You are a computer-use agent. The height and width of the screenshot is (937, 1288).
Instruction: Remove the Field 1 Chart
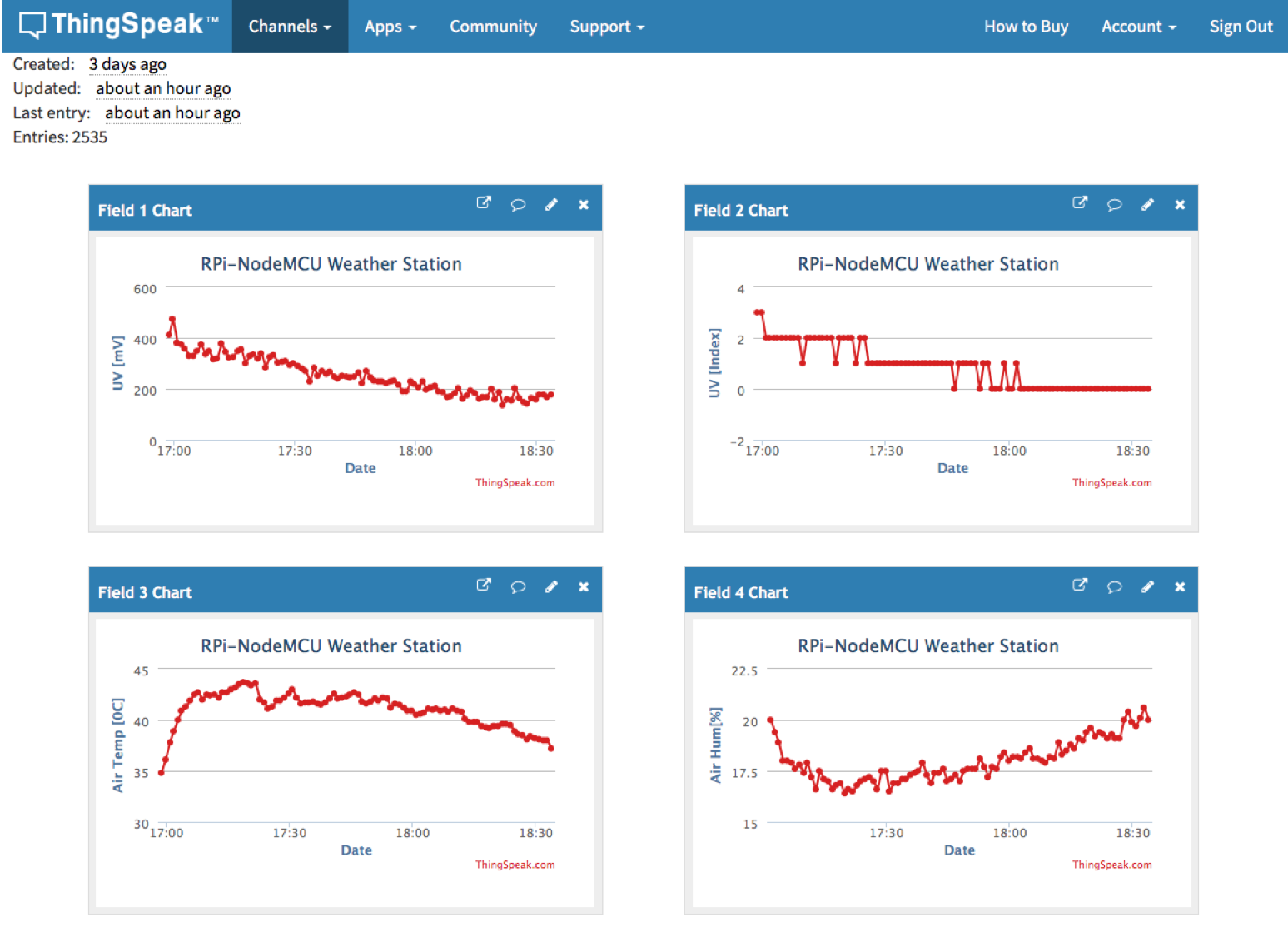click(584, 204)
